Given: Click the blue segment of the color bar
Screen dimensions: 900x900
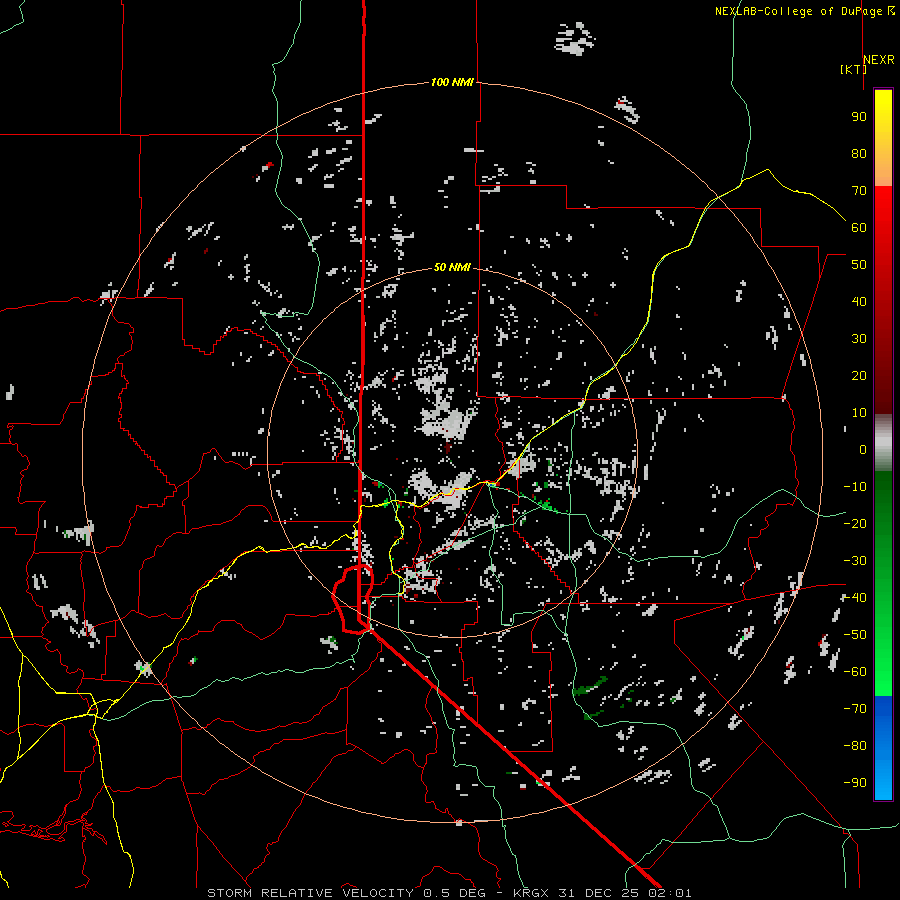Looking at the screenshot, I should tap(883, 748).
